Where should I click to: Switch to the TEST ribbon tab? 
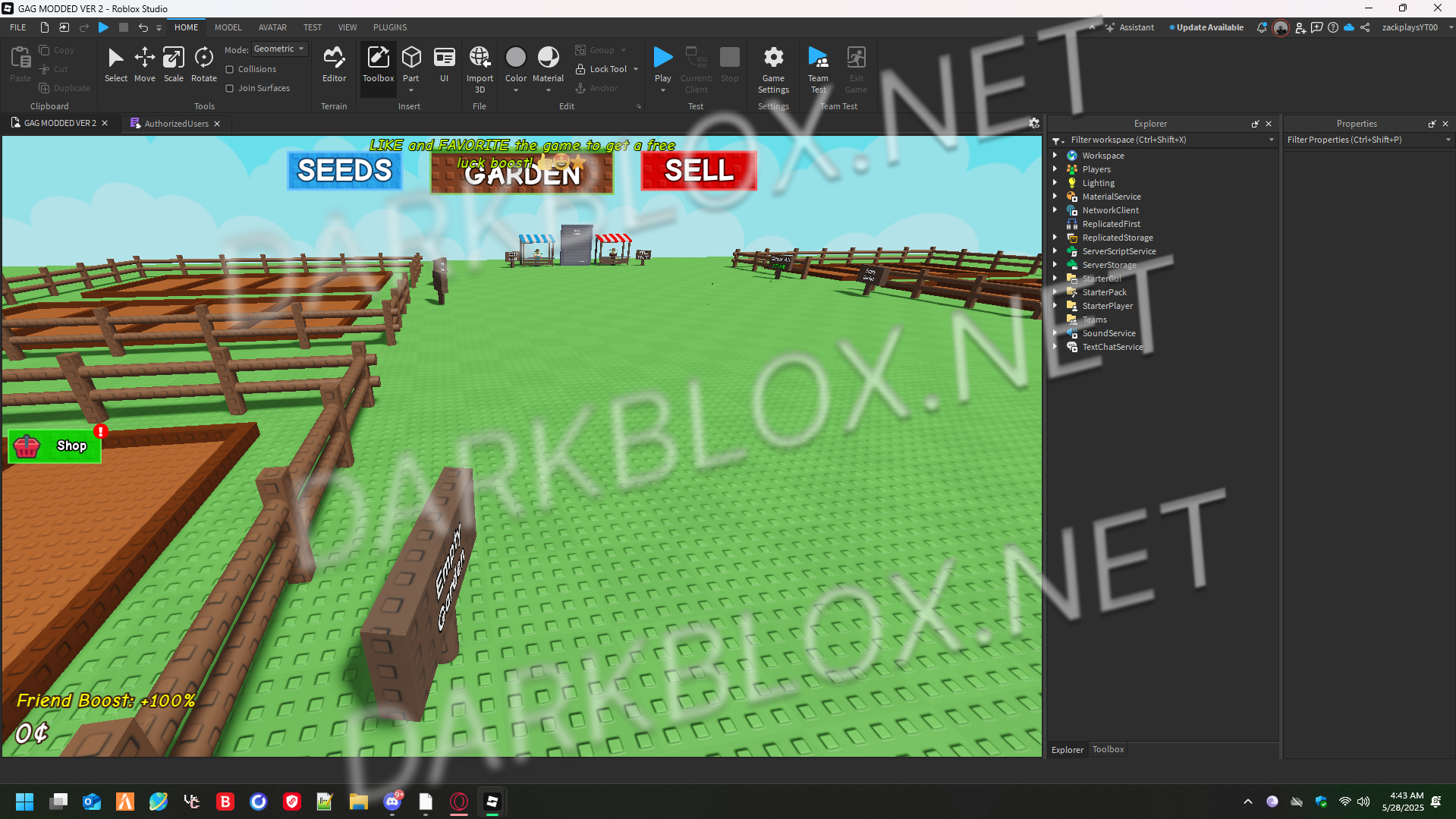coord(313,27)
